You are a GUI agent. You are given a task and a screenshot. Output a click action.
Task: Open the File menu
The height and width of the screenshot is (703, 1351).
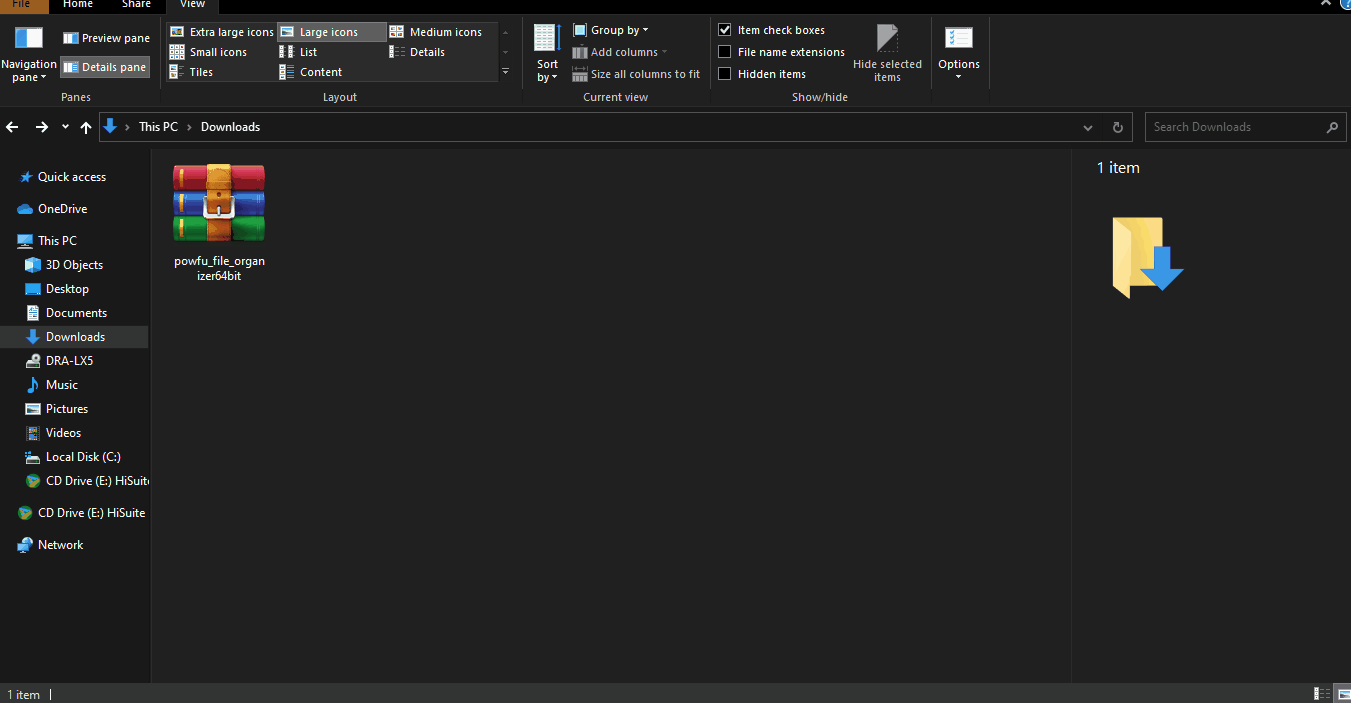[23, 5]
